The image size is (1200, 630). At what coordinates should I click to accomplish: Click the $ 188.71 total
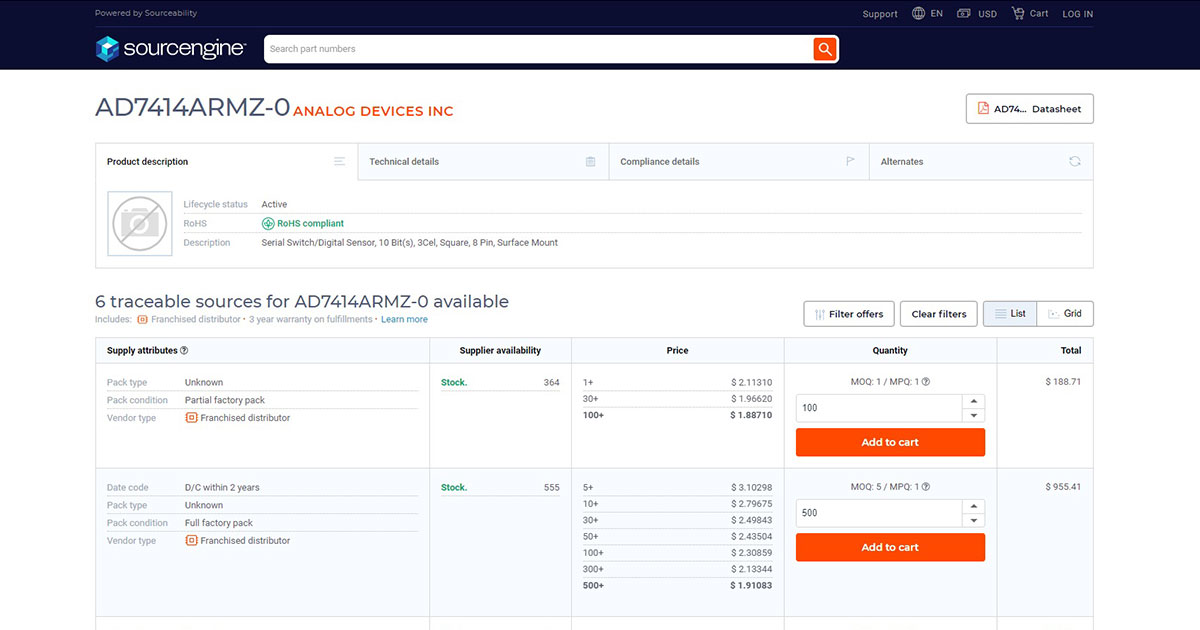pos(1063,382)
